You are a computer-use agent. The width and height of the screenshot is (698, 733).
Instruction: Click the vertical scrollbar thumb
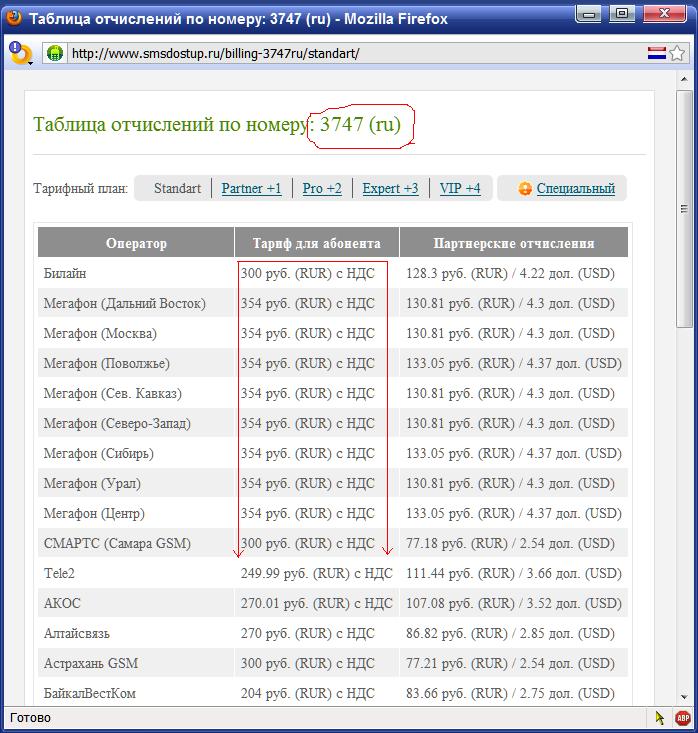[684, 209]
